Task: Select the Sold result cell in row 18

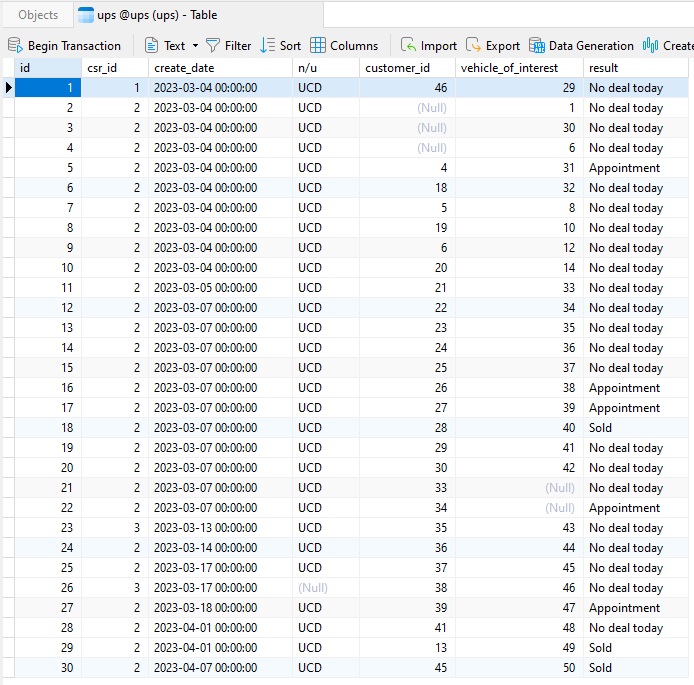Action: [x=601, y=428]
